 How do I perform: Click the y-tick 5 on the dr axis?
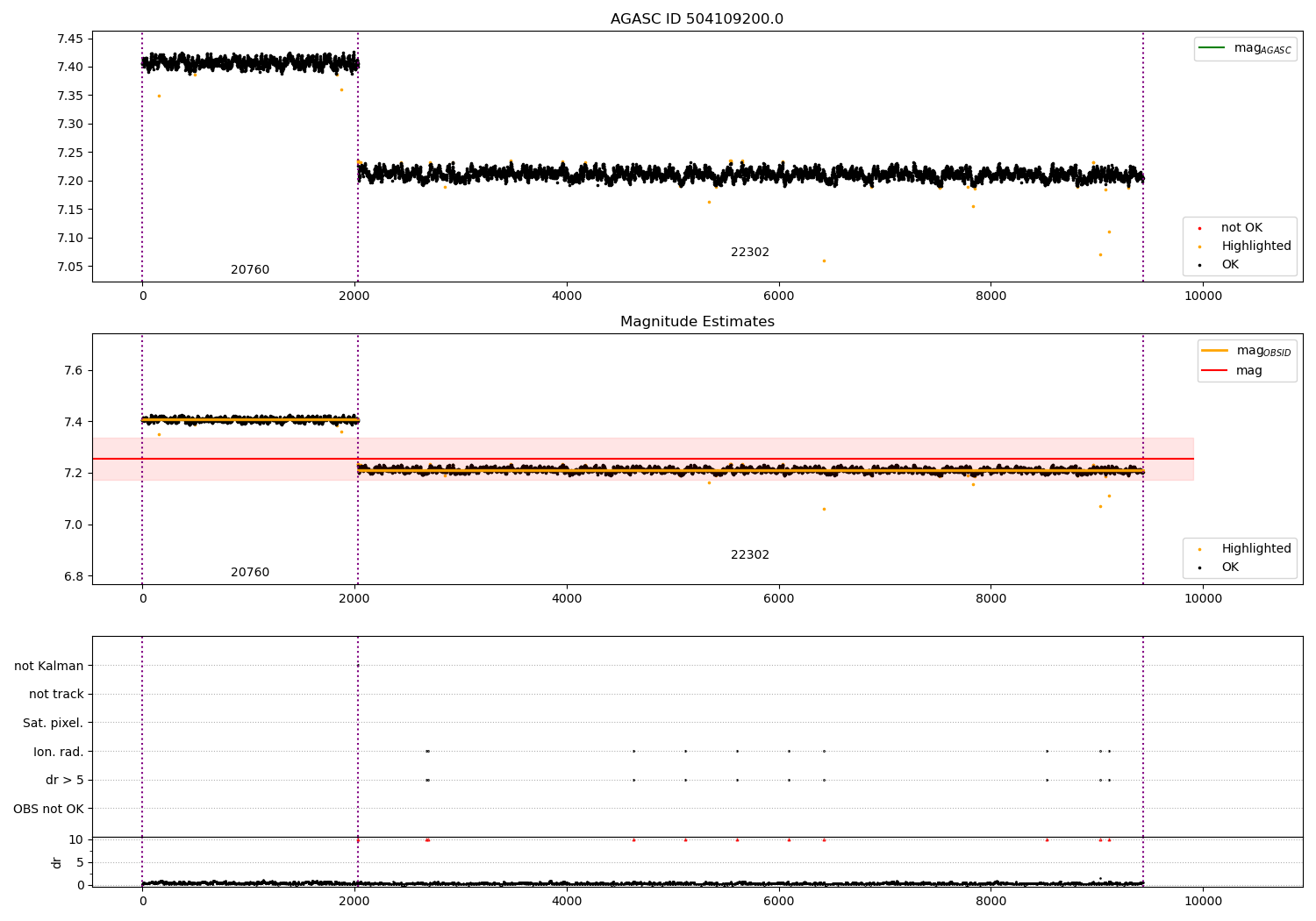pos(81,862)
